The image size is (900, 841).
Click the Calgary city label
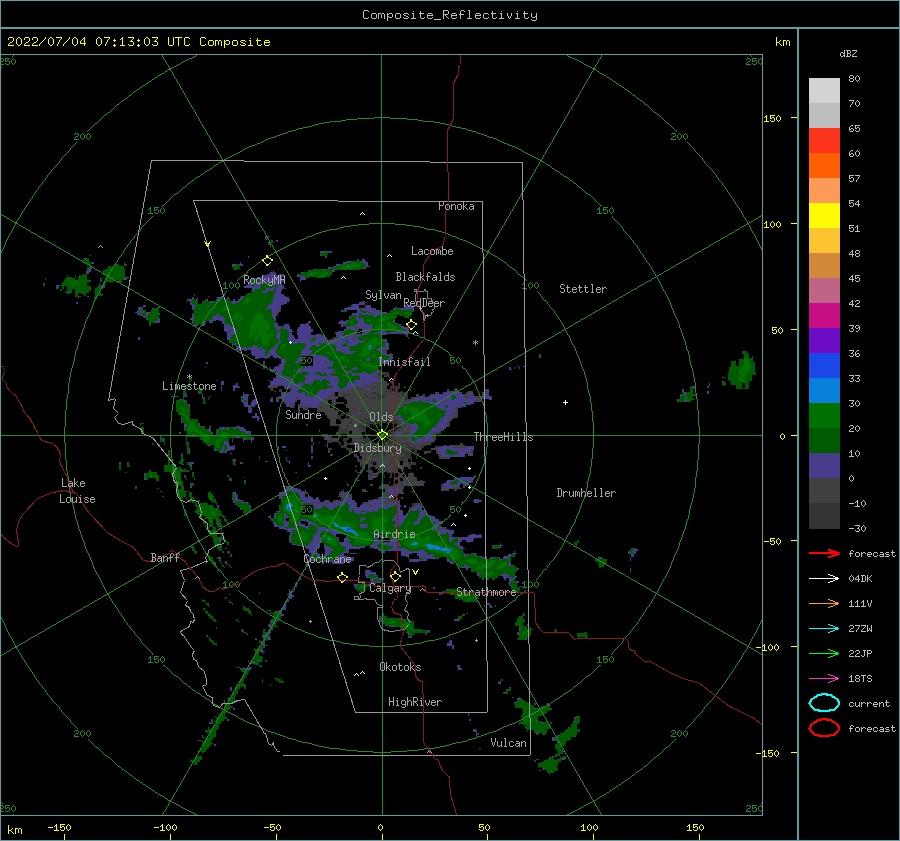[390, 588]
